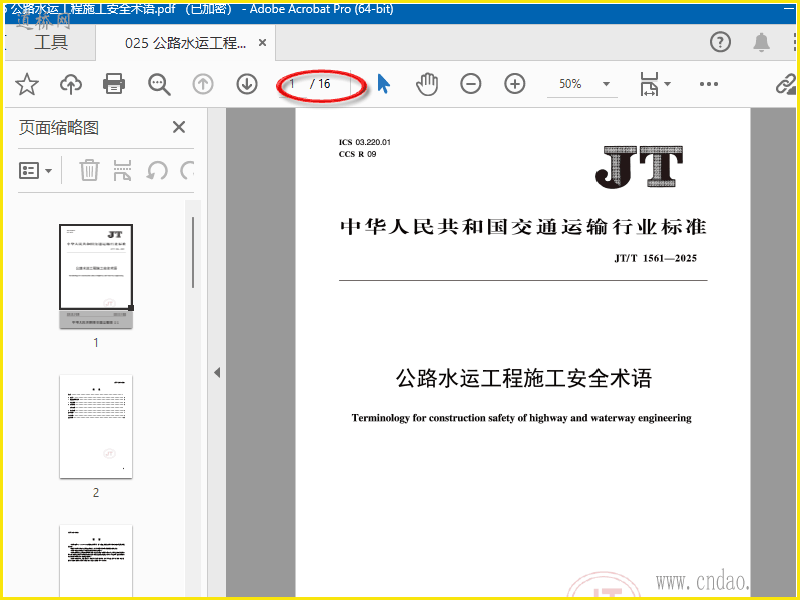Click the page thumbnail print/extract icon
The height and width of the screenshot is (600, 800).
click(x=122, y=170)
